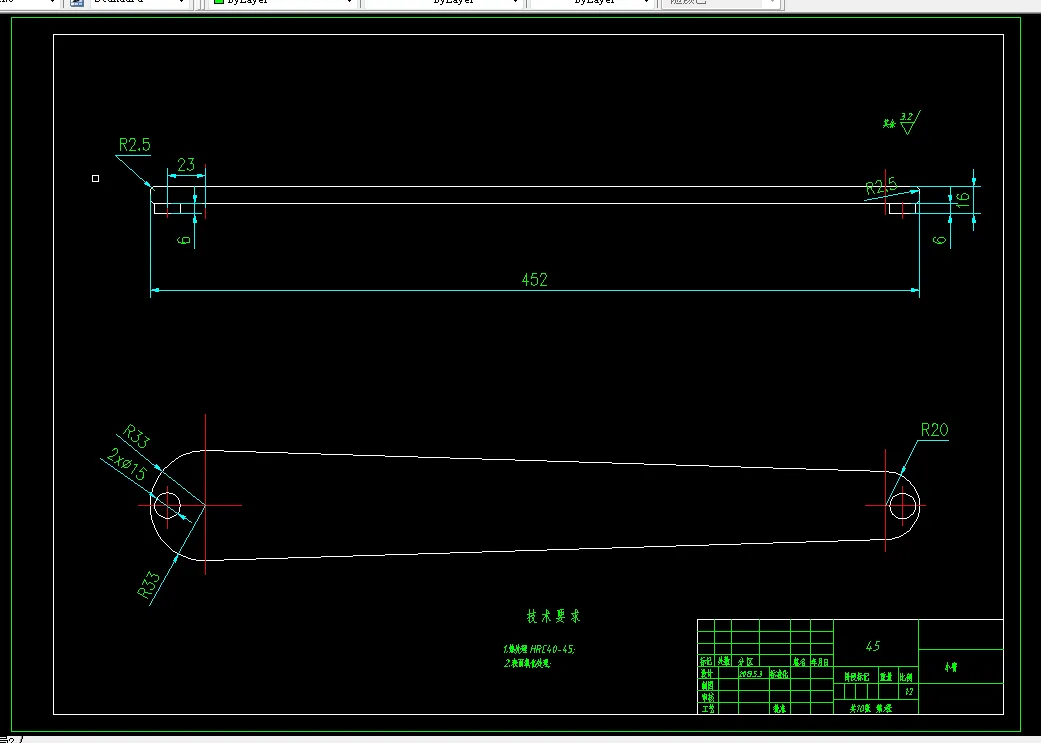Image resolution: width=1041 pixels, height=743 pixels.
Task: Select the 年月日 label in title block
Action: (819, 662)
